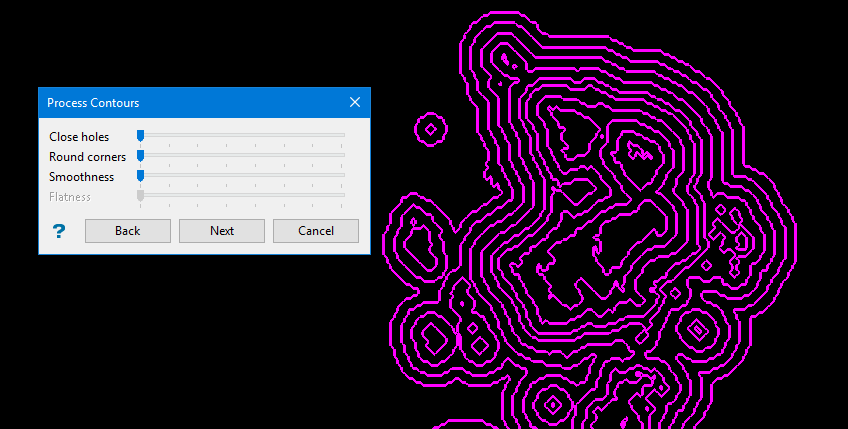The image size is (848, 429).
Task: Close the Process Contours dialog window
Action: click(355, 102)
